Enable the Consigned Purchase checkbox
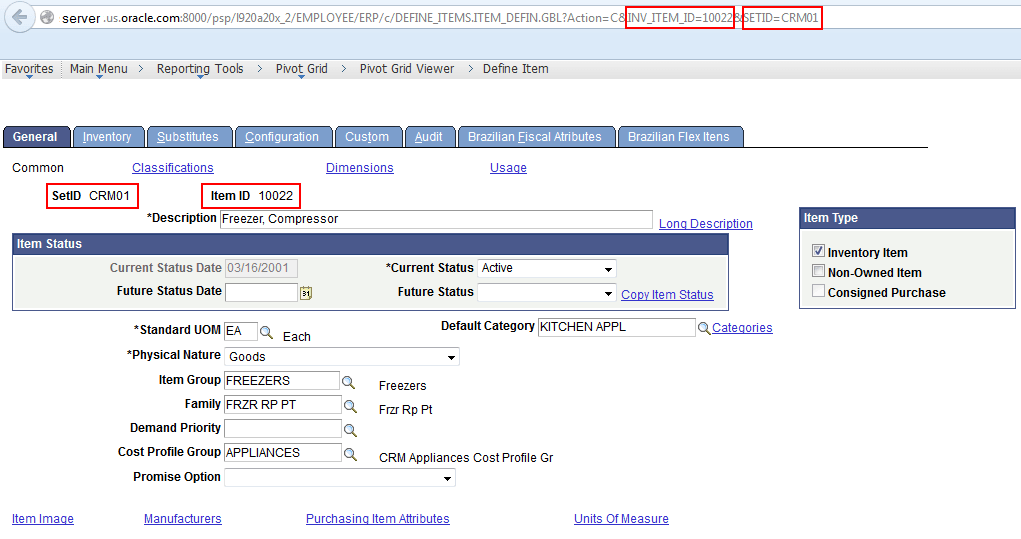Screen dimensions: 1021x539 pos(818,291)
